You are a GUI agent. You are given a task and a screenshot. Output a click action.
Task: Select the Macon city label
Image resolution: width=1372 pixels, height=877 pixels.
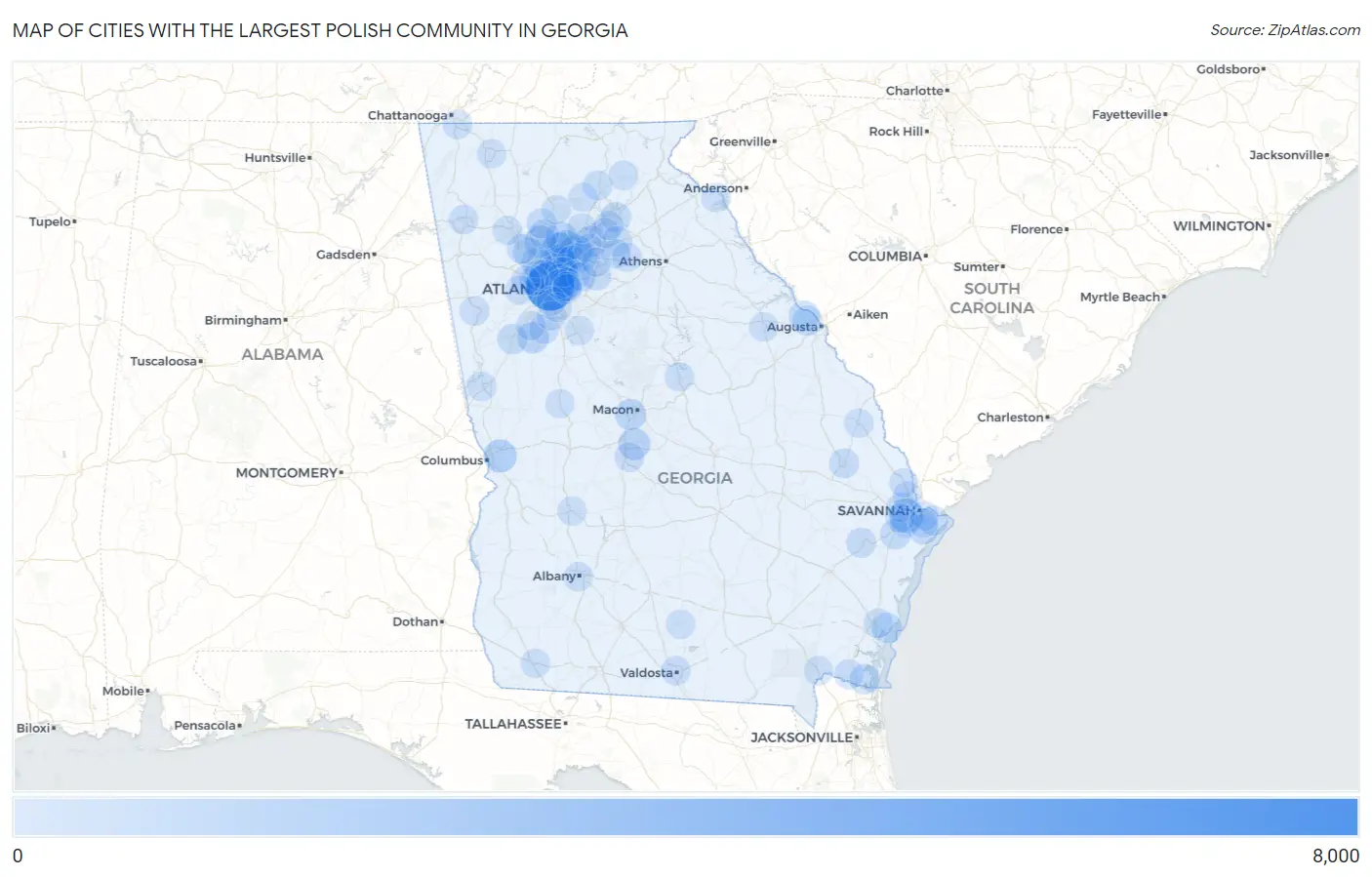pos(613,410)
